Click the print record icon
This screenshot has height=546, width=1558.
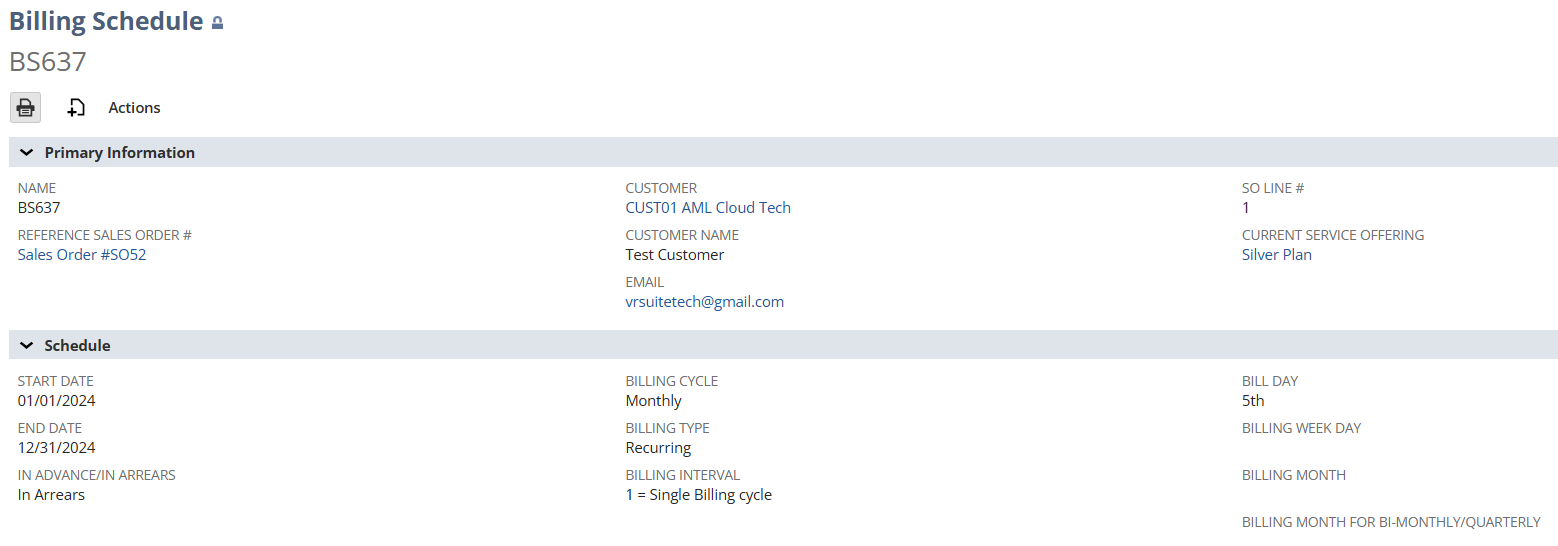tap(26, 108)
